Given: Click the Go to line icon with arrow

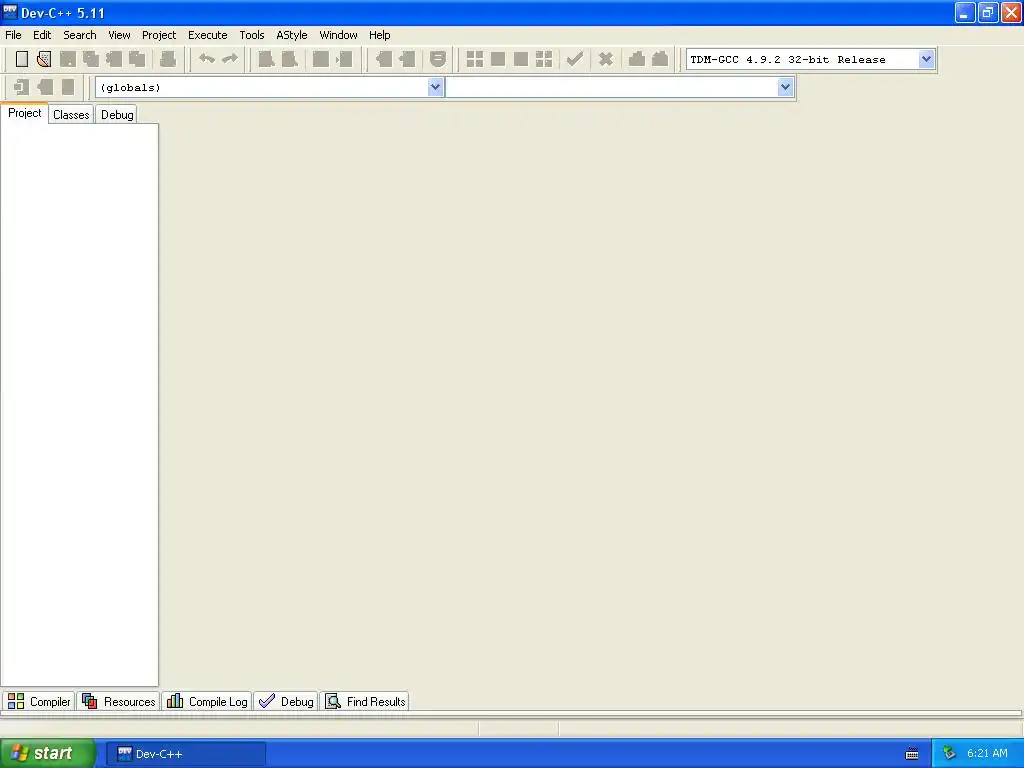Looking at the screenshot, I should click(x=344, y=59).
